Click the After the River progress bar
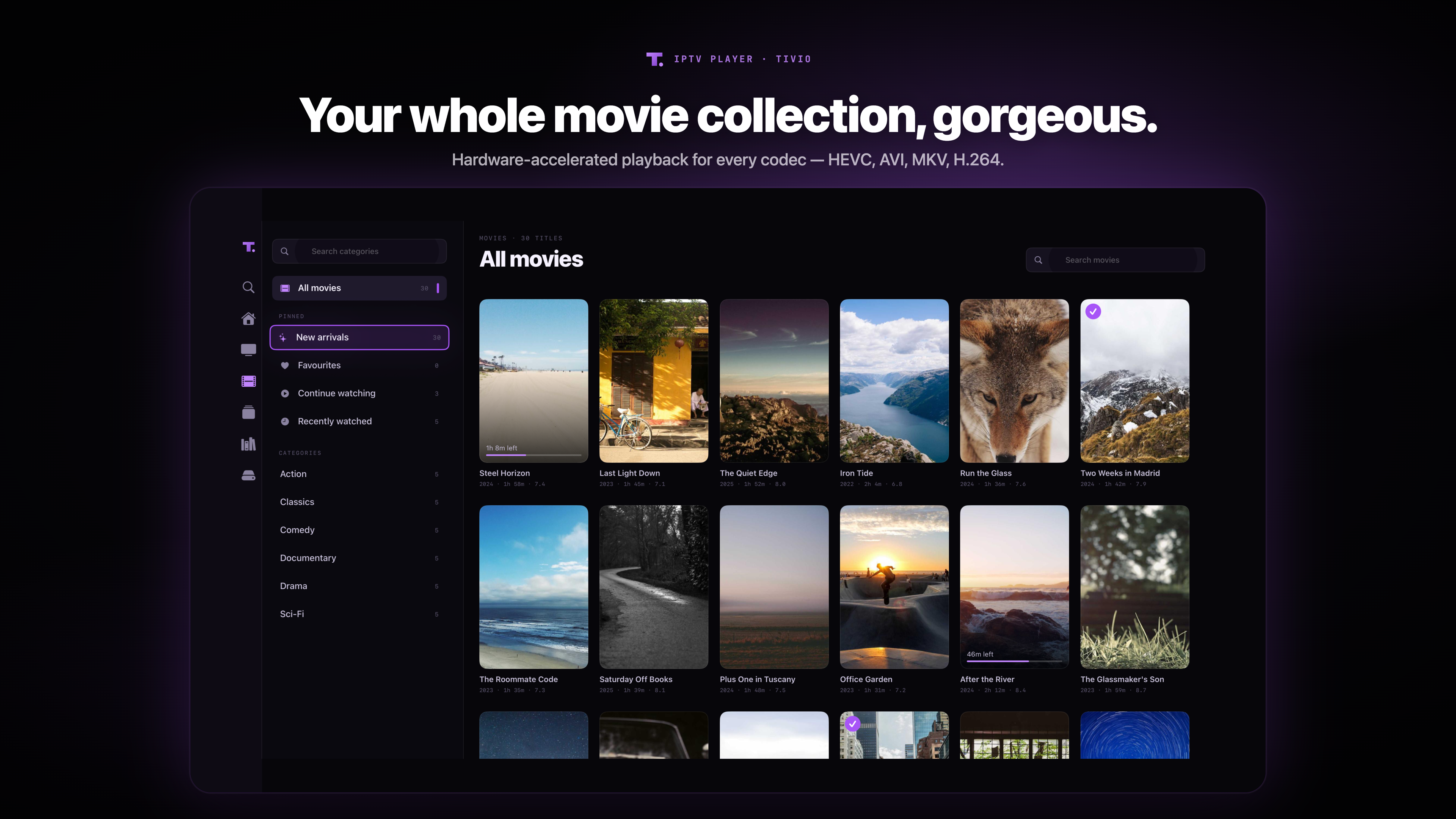 [1014, 661]
